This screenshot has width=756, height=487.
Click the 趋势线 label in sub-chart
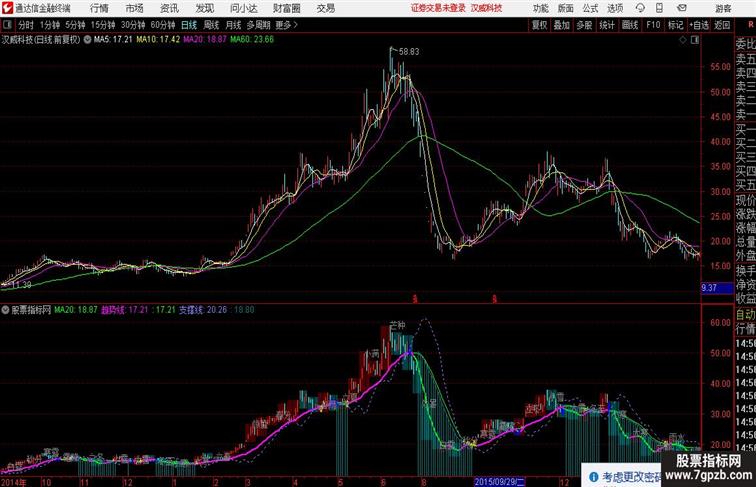pos(113,310)
